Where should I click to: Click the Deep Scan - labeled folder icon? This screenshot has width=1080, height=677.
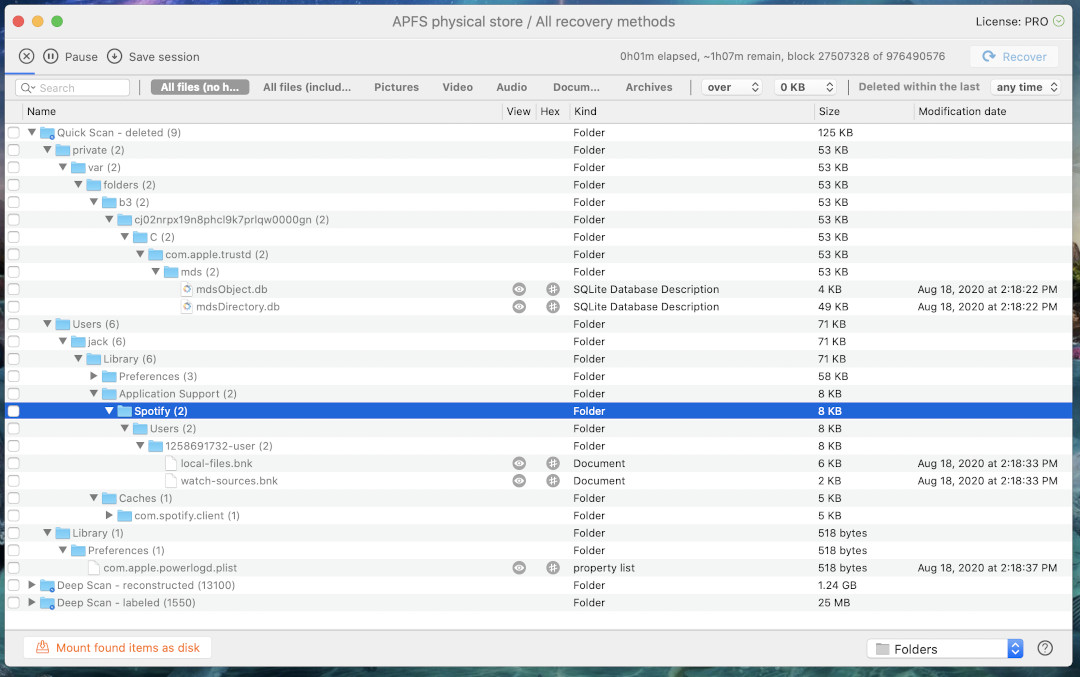pos(48,603)
